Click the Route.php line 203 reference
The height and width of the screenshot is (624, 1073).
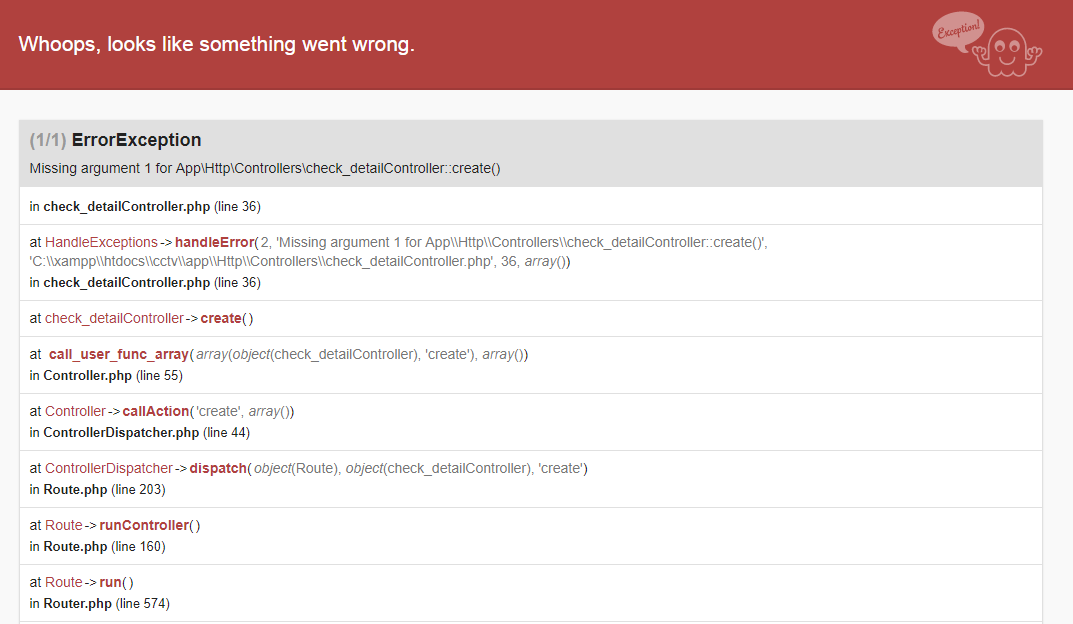tap(99, 489)
